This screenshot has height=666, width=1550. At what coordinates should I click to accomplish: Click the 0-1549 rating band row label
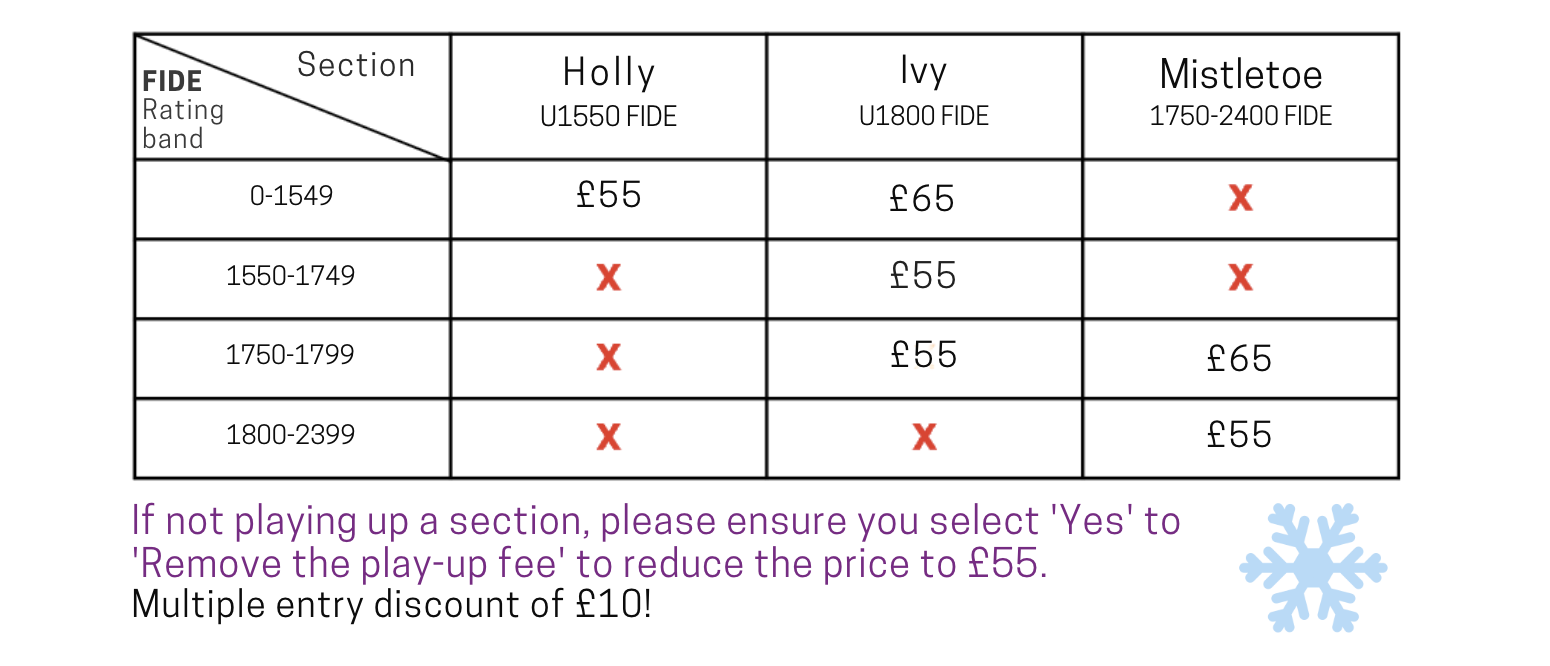(291, 195)
